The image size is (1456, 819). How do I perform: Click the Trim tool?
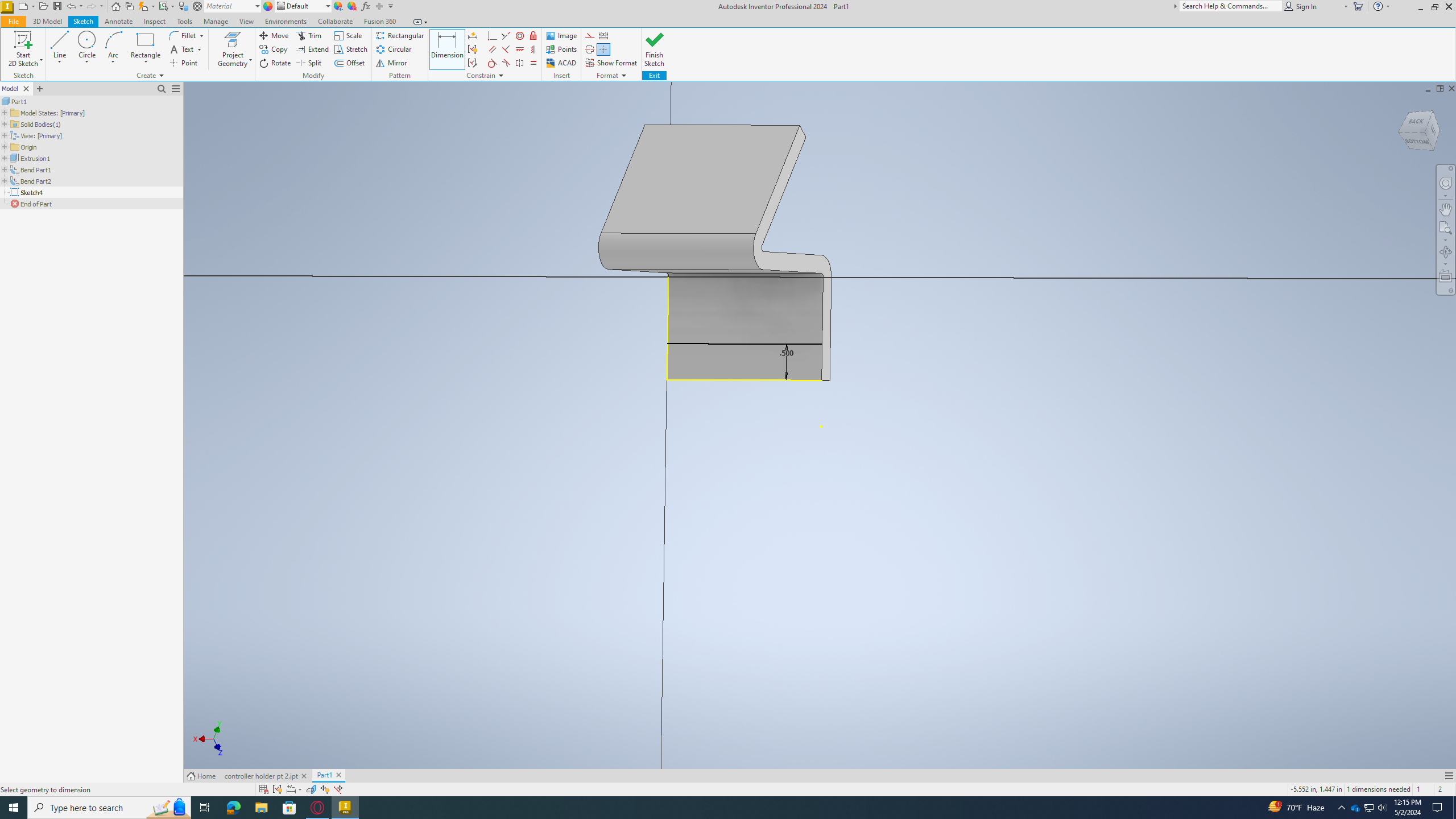(309, 35)
